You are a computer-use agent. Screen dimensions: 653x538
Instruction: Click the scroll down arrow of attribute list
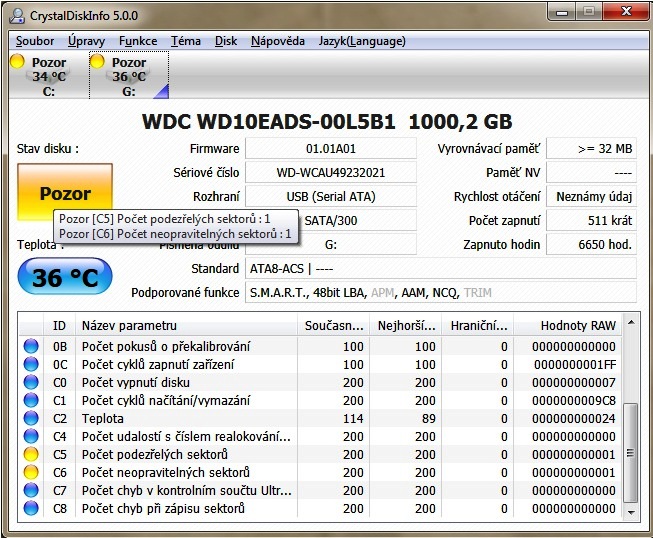631,512
